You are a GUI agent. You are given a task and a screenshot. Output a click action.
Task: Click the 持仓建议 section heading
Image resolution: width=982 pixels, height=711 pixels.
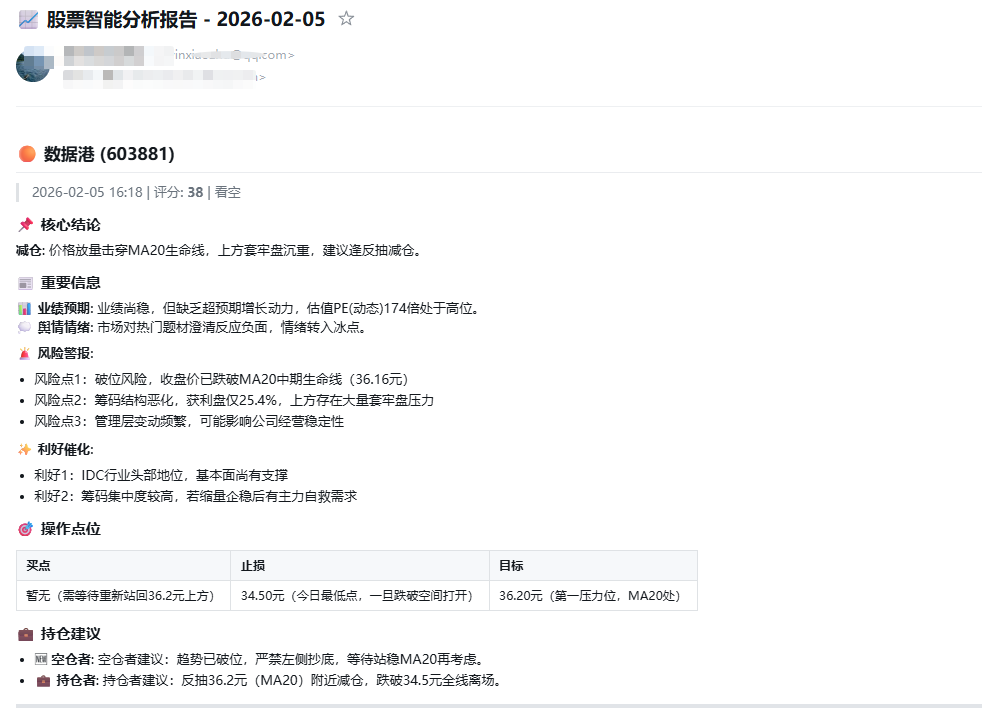pyautogui.click(x=71, y=634)
